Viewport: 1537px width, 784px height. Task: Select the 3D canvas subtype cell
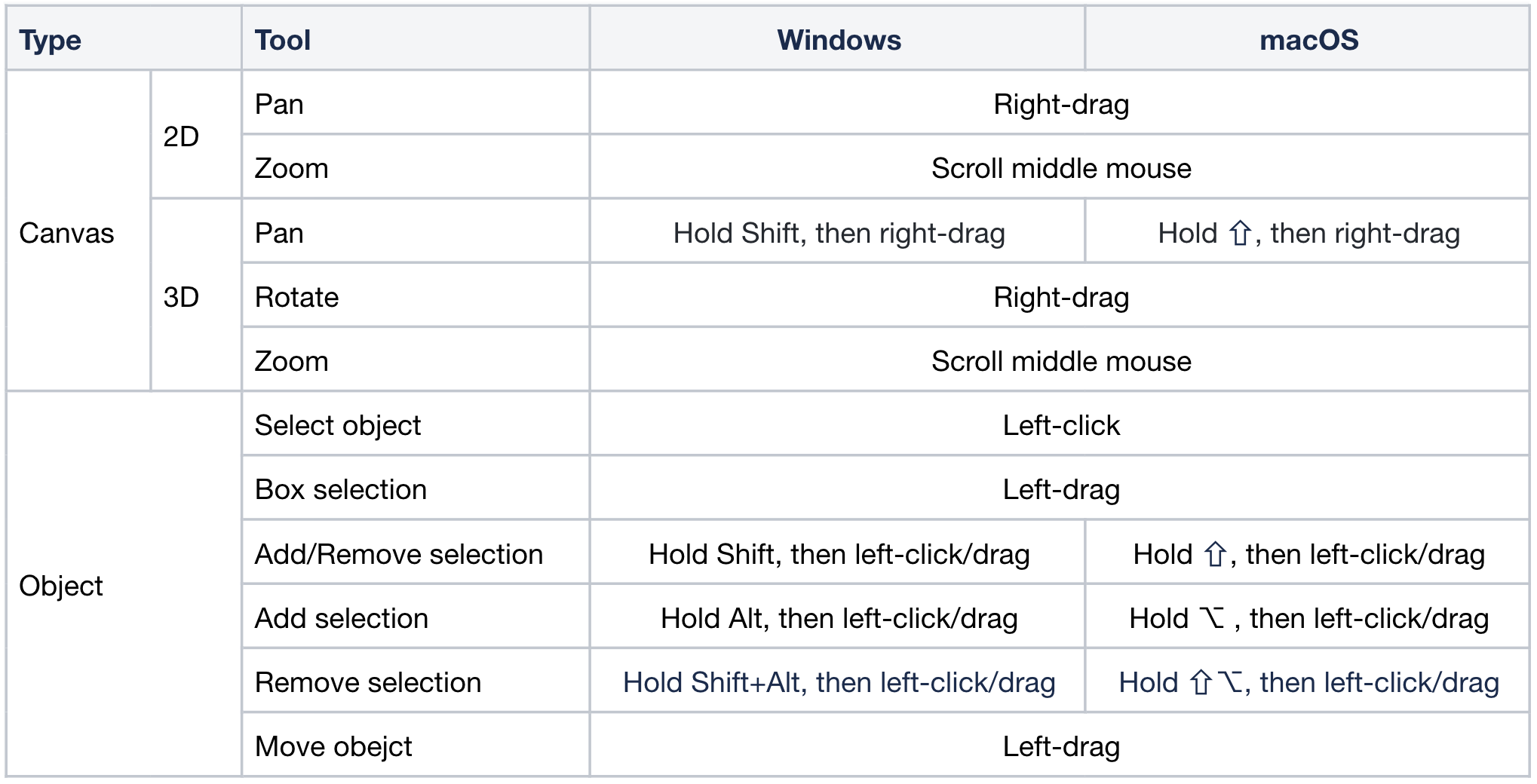tap(181, 297)
